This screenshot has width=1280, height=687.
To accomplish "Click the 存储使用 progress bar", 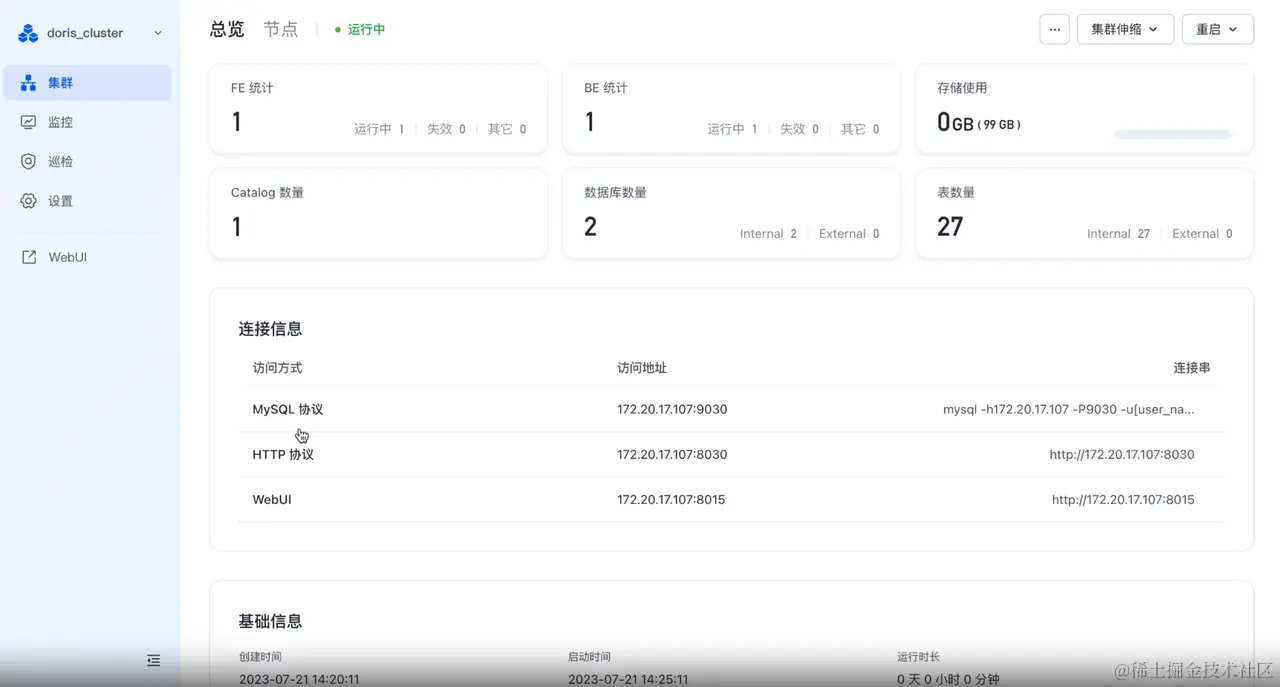I will click(x=1173, y=134).
